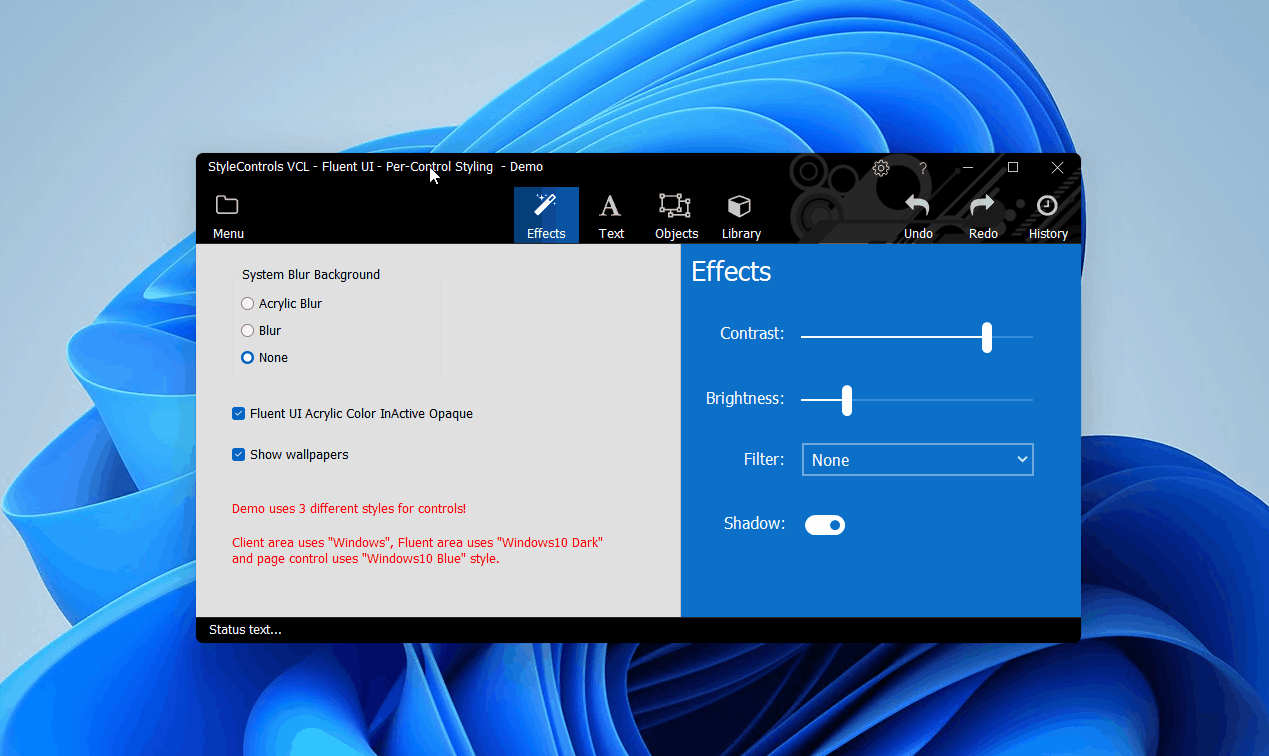Open the Objects tab

click(676, 215)
